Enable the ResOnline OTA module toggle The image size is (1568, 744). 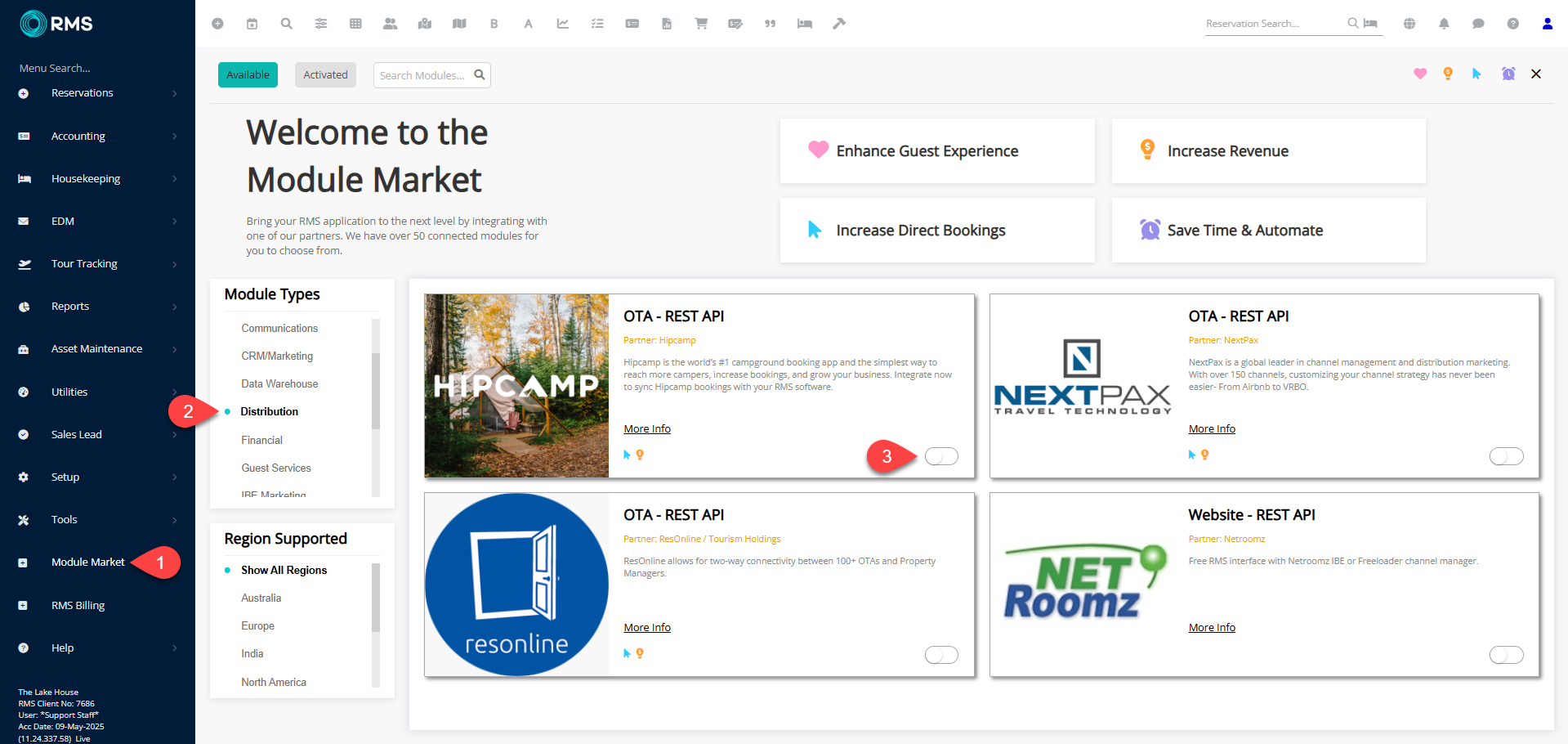[x=941, y=655]
